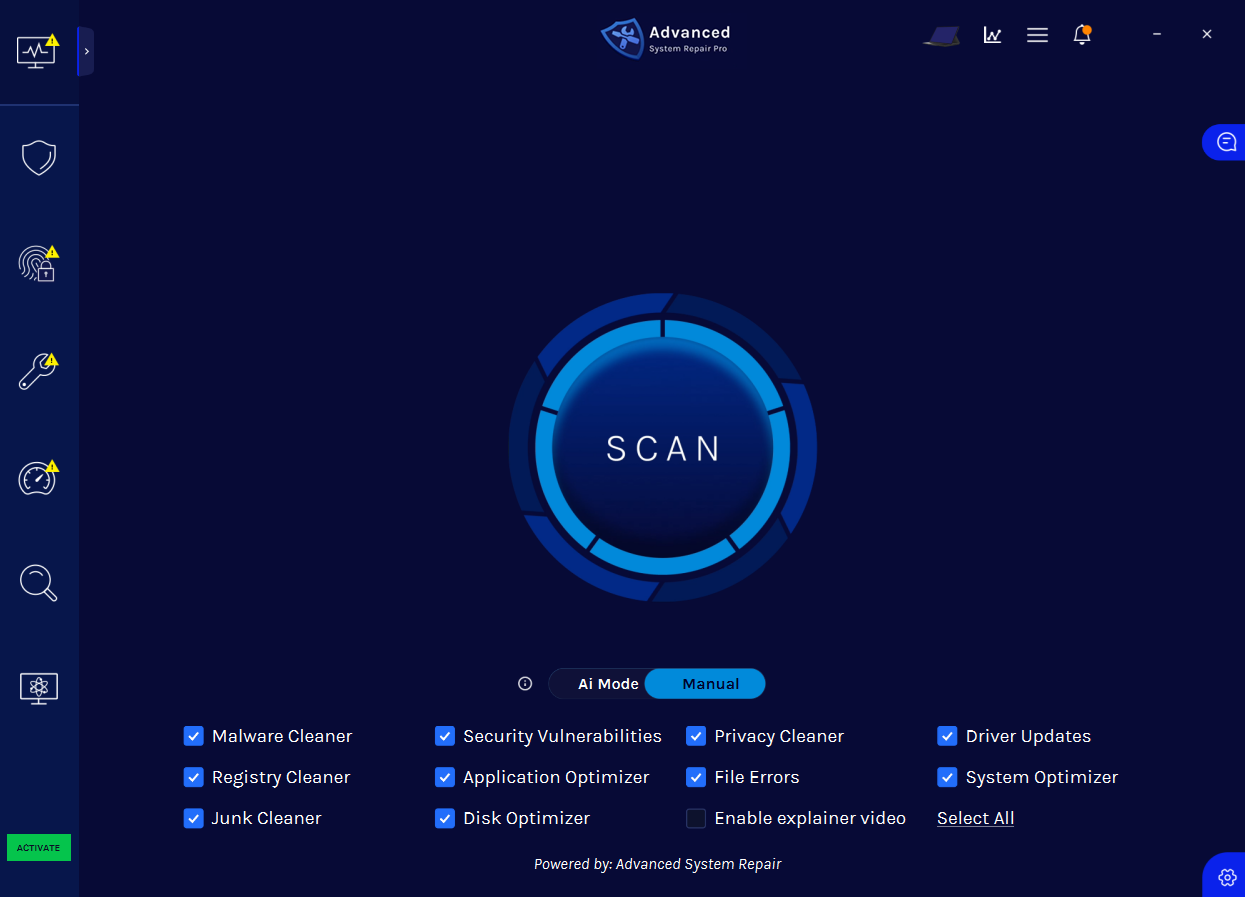
Task: Minimize the application window
Action: point(1157,34)
